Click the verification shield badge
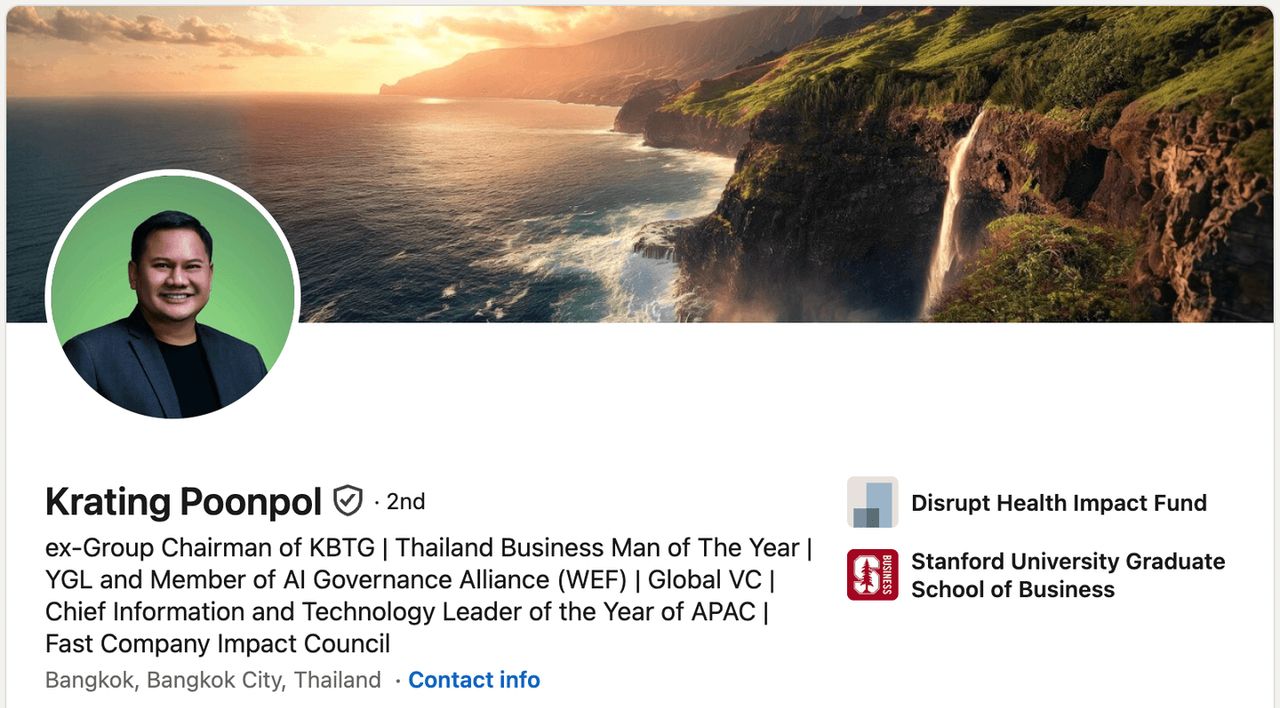Image resolution: width=1280 pixels, height=708 pixels. pyautogui.click(x=348, y=501)
